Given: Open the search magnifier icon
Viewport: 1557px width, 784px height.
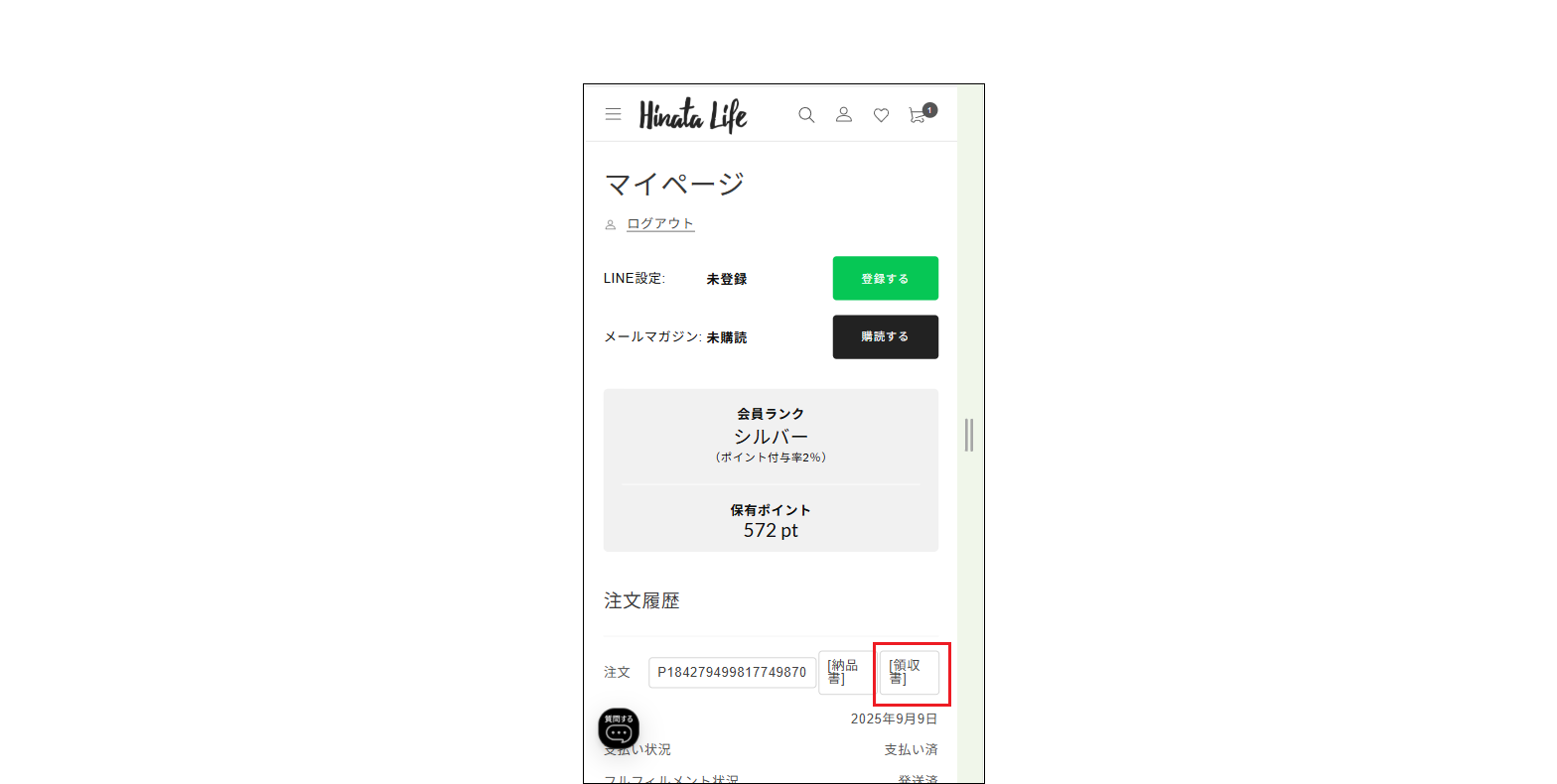Looking at the screenshot, I should point(806,115).
